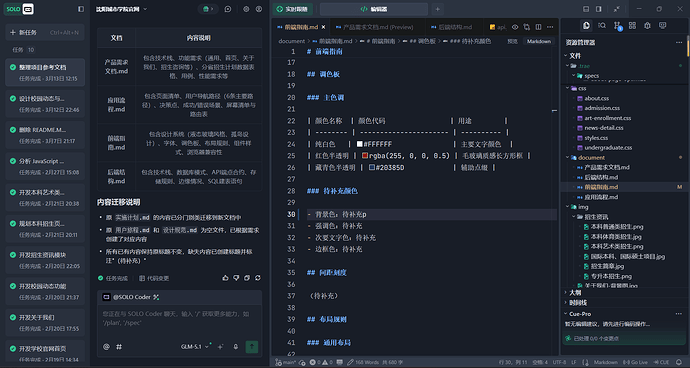Open markdown preview eye icon

(515, 27)
